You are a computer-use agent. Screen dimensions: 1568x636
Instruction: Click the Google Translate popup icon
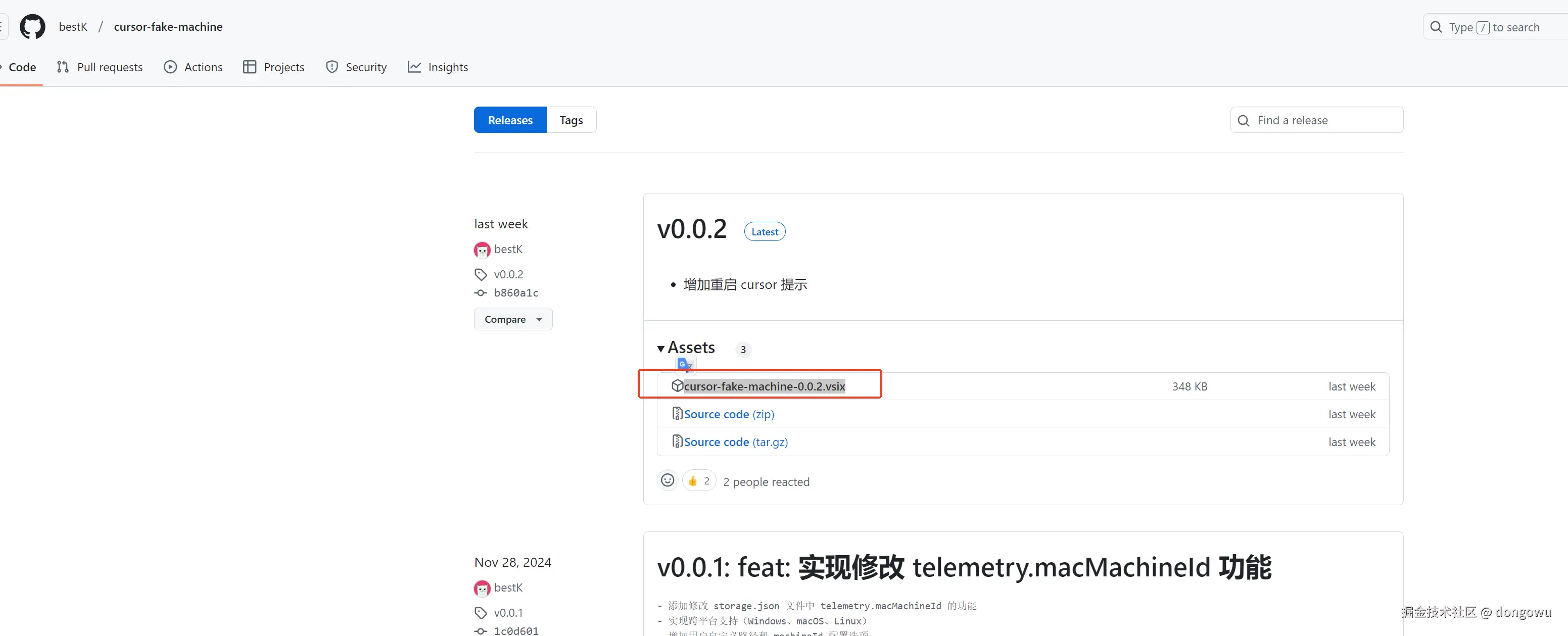pyautogui.click(x=684, y=364)
